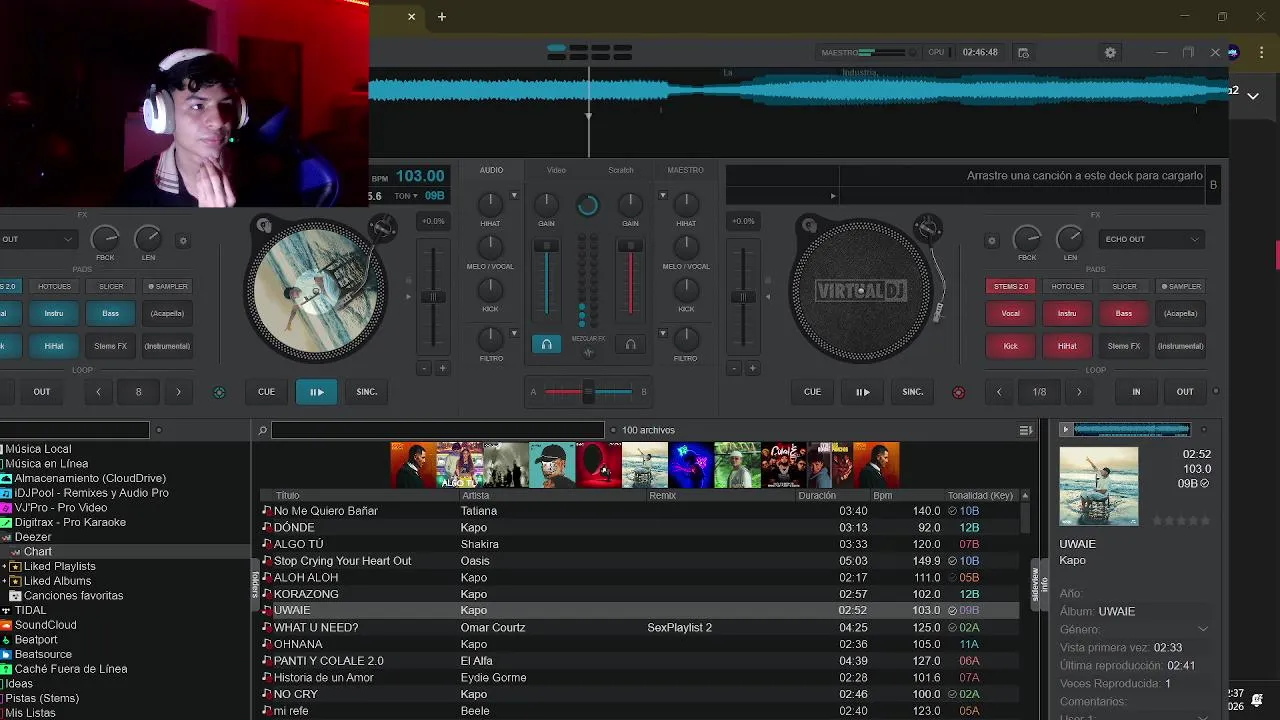This screenshot has width=1280, height=720.
Task: Open browser view options list icon
Action: (1025, 430)
